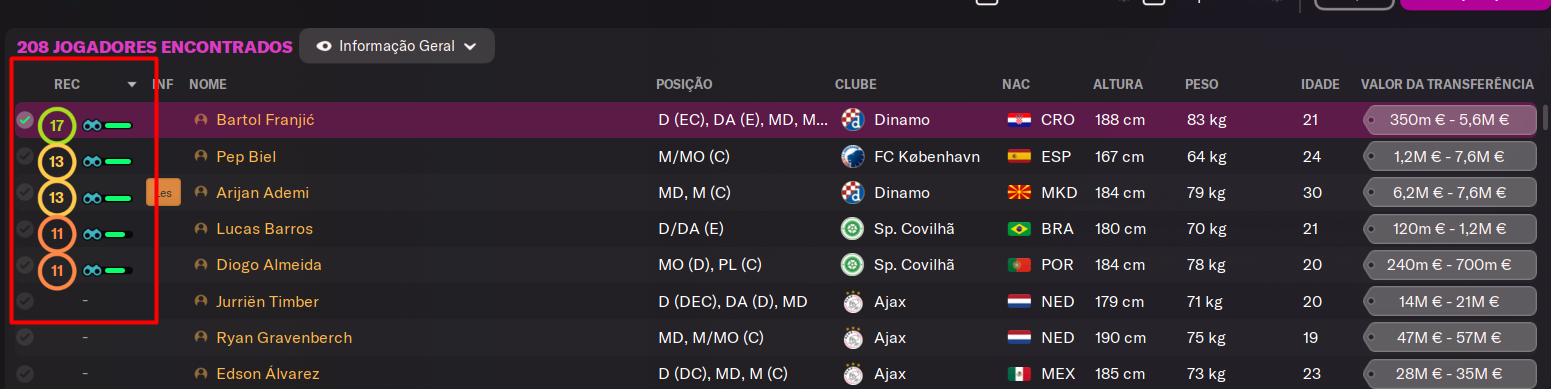Click the player icon beside Diogo Almeida's name
The image size is (1551, 389).
(201, 266)
